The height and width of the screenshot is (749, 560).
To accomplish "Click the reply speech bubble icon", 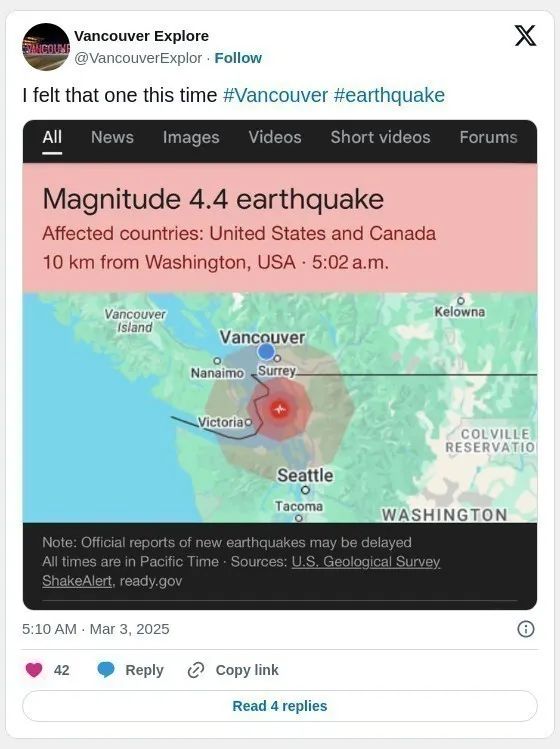I will [x=106, y=670].
